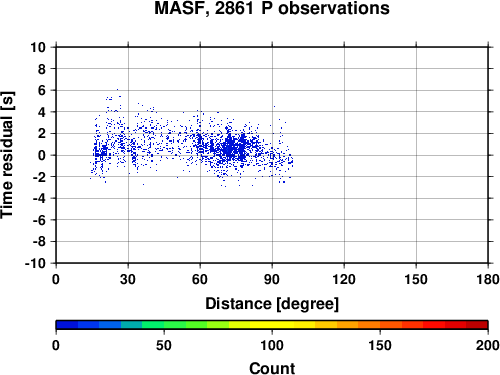This screenshot has width=500, height=375.
Task: Click the -10 tick label on residual axis
Action: point(35,263)
